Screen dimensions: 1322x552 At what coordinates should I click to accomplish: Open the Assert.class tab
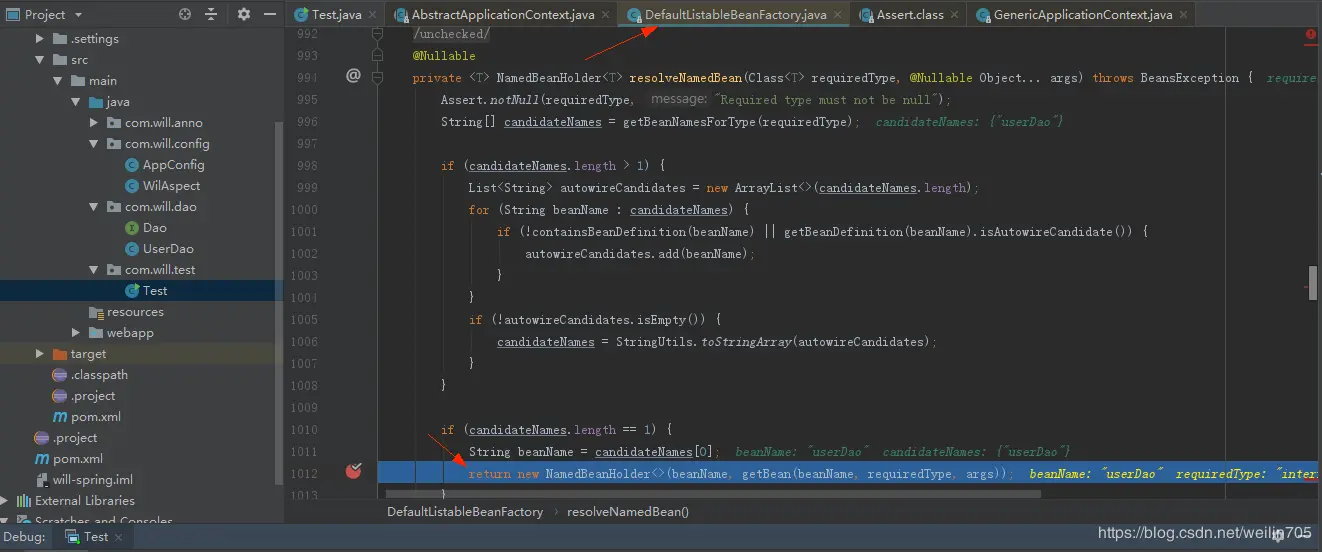point(909,15)
